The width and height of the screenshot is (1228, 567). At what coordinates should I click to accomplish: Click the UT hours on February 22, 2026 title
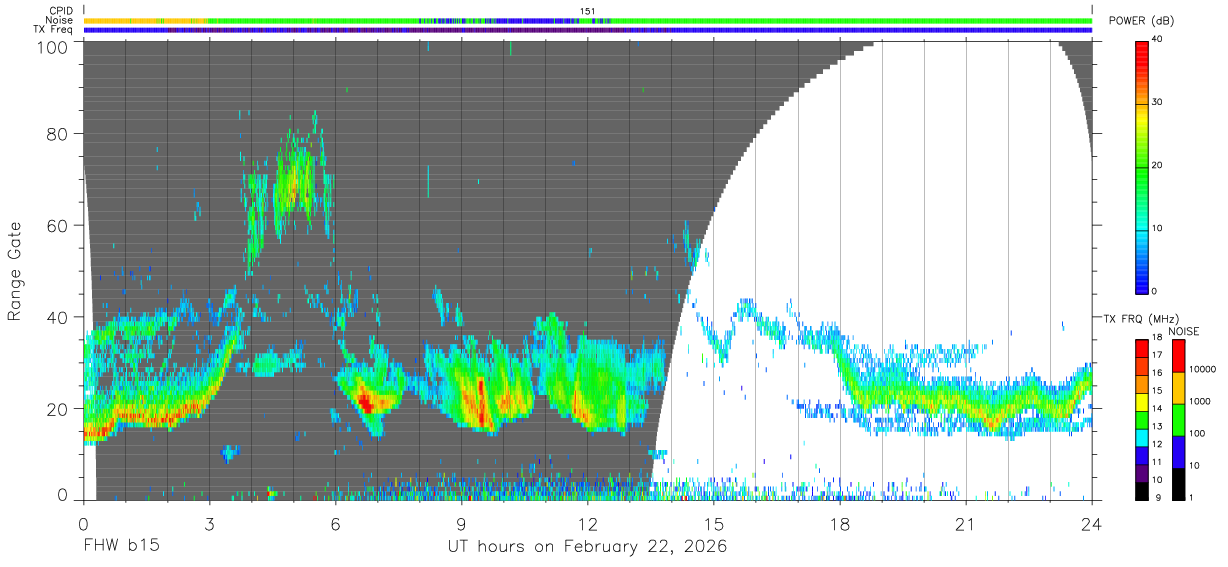[x=588, y=547]
